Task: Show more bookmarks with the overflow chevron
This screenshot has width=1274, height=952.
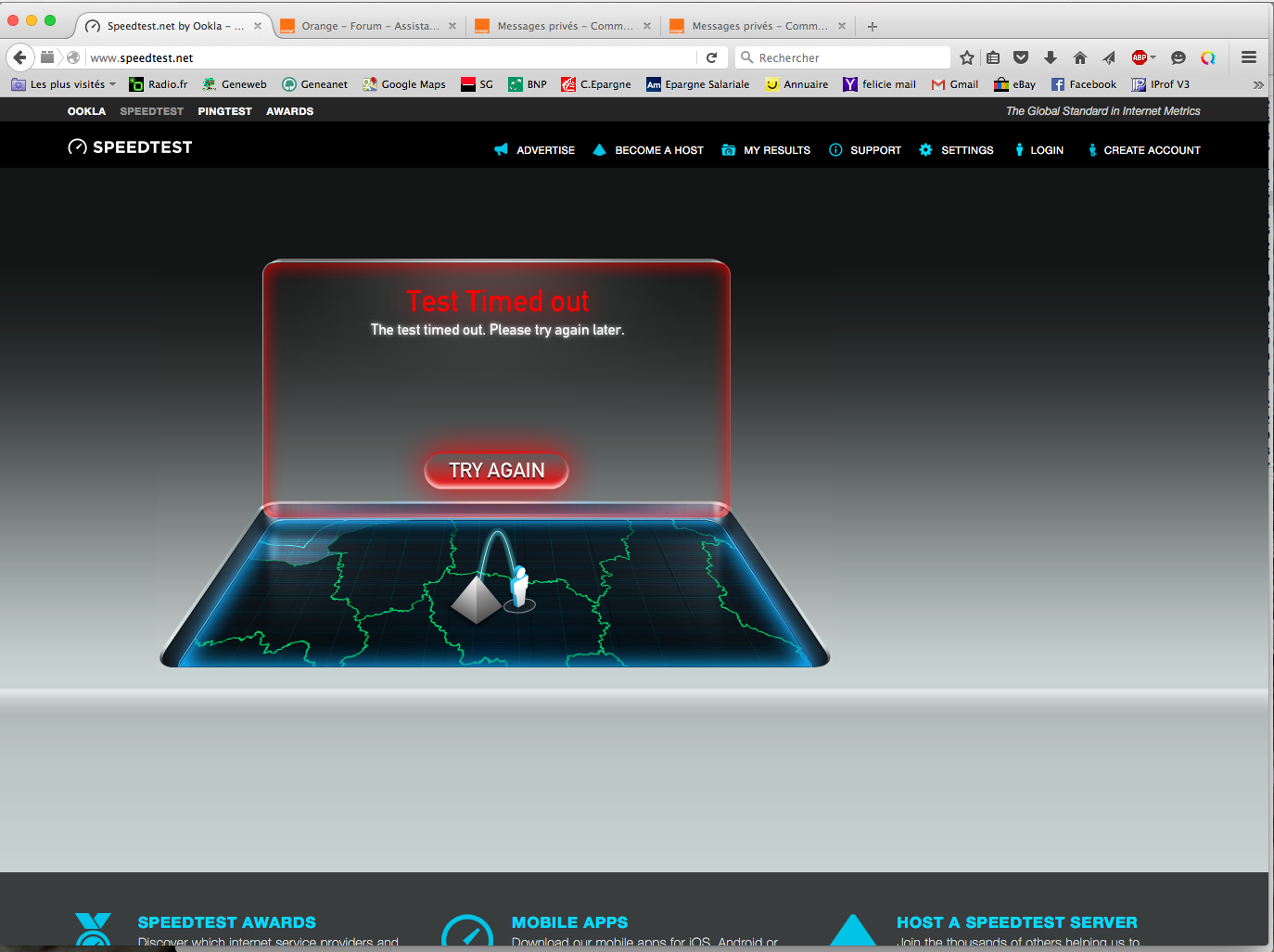Action: click(1257, 84)
